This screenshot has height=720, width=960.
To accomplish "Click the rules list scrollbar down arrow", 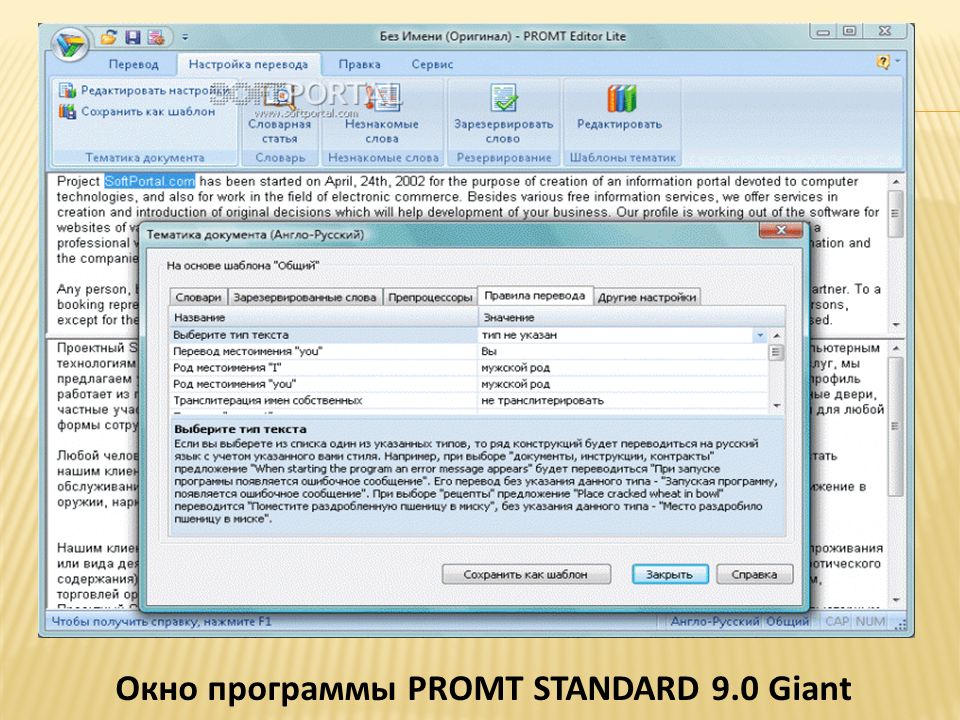I will coord(776,405).
